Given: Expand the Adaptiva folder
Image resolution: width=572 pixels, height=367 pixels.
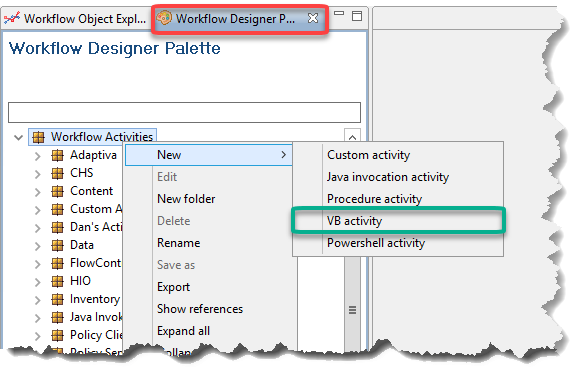Looking at the screenshot, I should coord(37,156).
